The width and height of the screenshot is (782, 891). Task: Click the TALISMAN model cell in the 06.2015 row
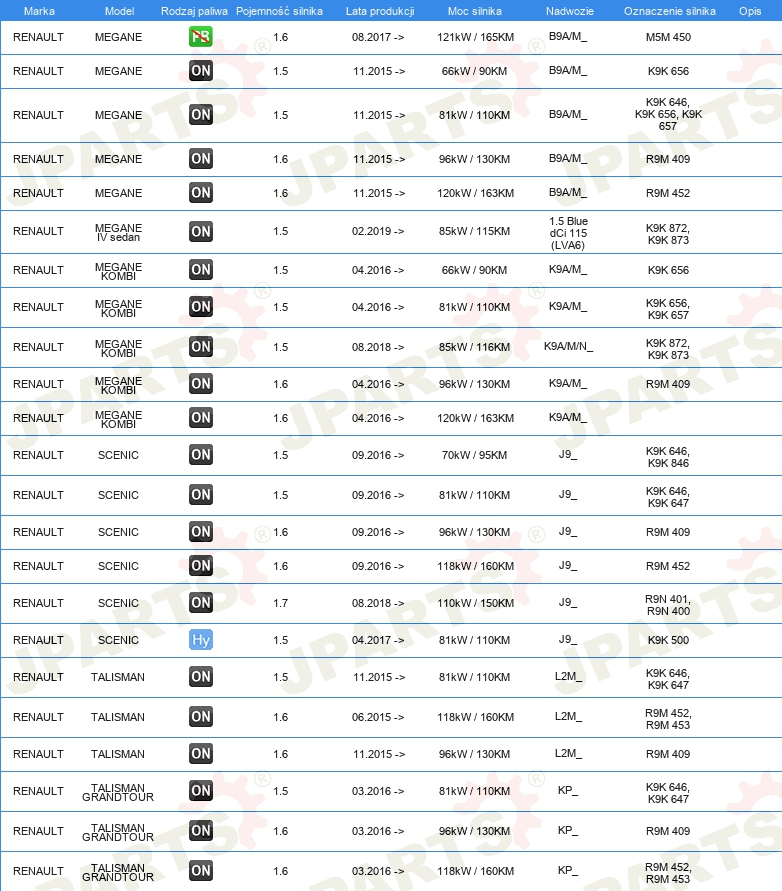click(x=118, y=717)
